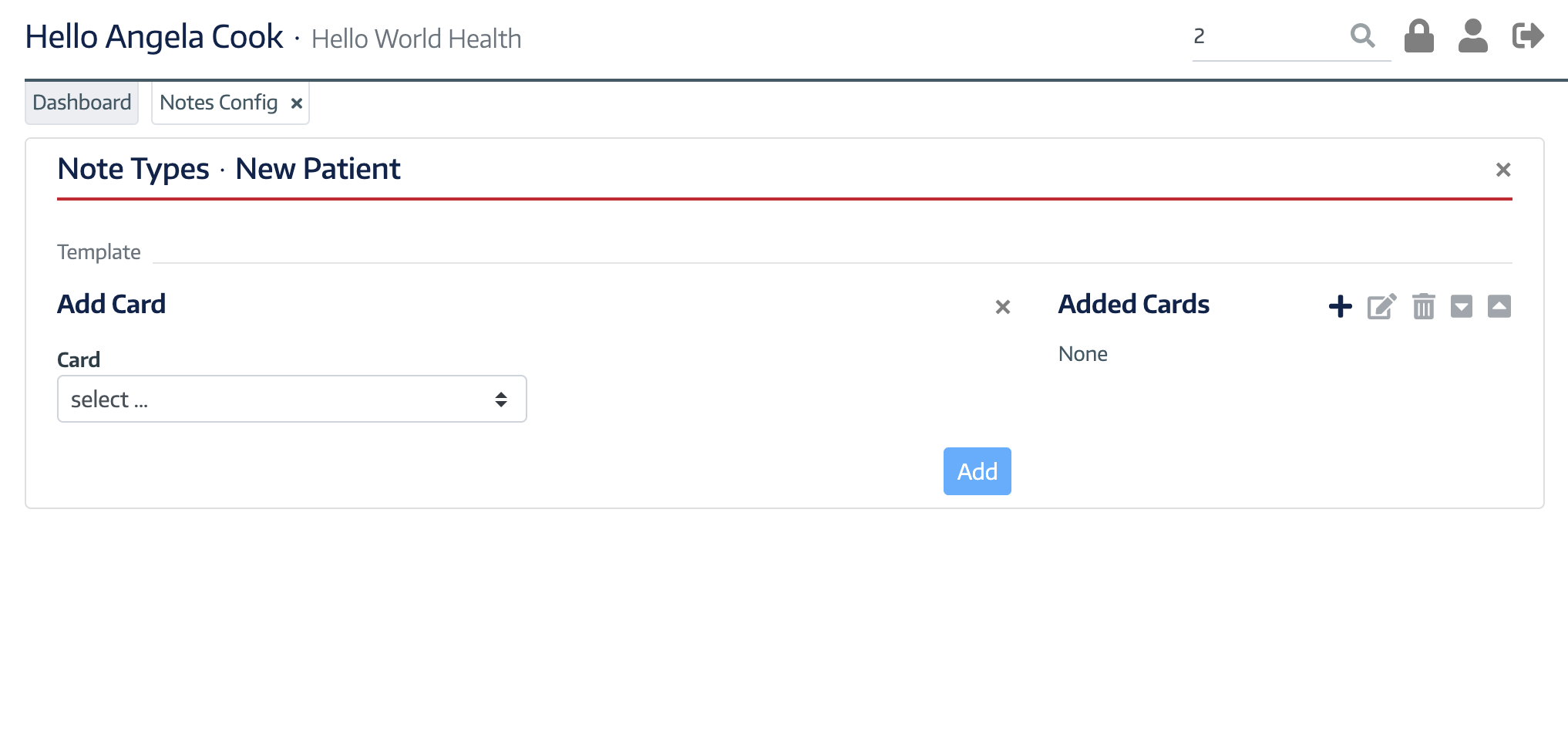Viewport: 1568px width, 742px height.
Task: Focus the header search field
Action: coord(1268,36)
